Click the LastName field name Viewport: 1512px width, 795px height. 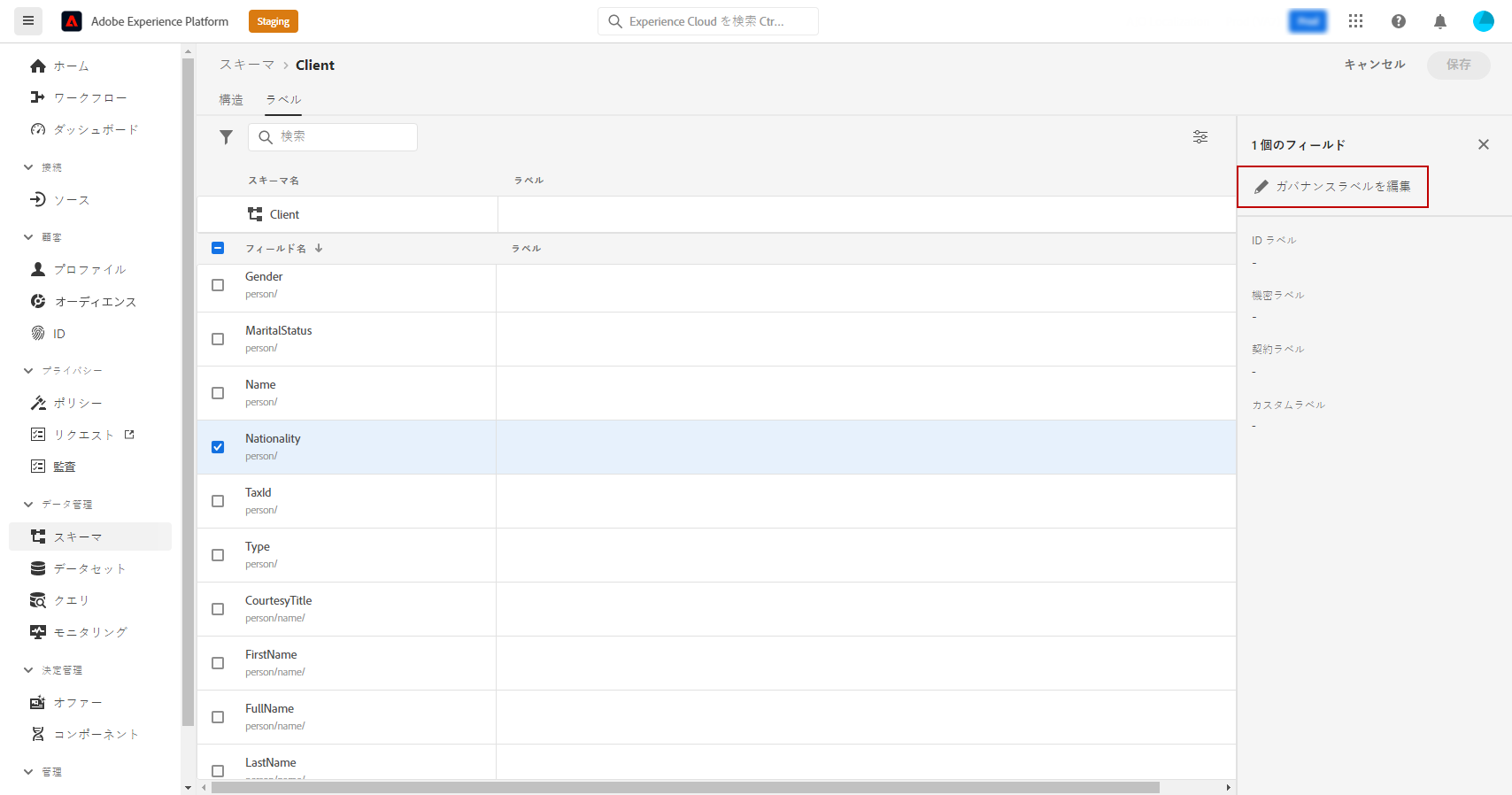(x=271, y=762)
